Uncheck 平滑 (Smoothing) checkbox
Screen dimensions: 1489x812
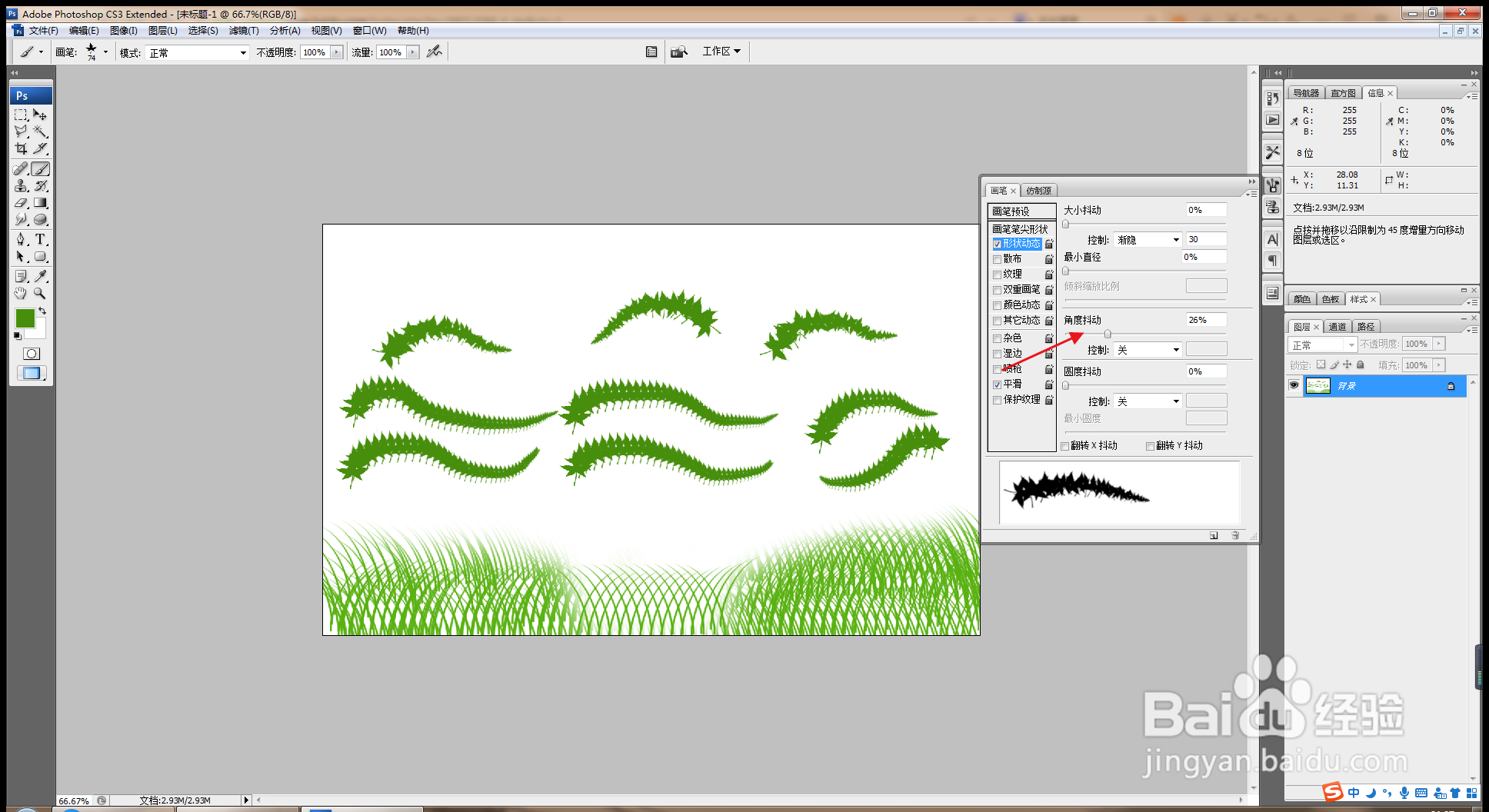[998, 385]
